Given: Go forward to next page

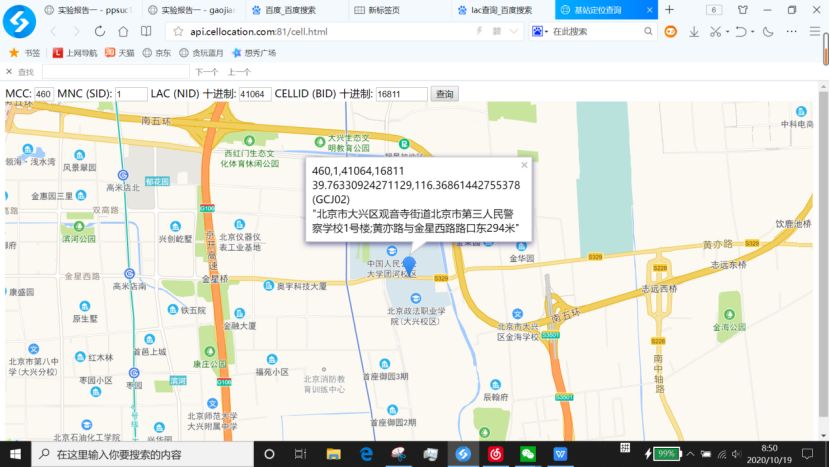Looking at the screenshot, I should click(76, 32).
